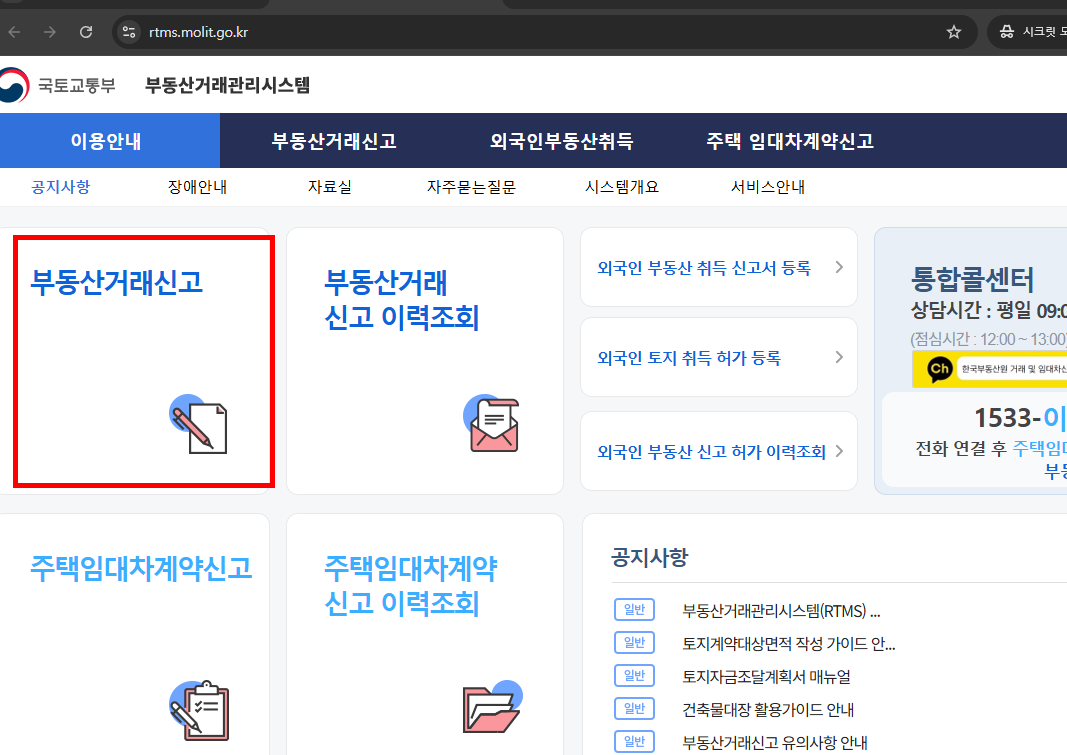Click the pencil icon on the 부동산거래신고 card
The height and width of the screenshot is (755, 1067).
point(196,424)
